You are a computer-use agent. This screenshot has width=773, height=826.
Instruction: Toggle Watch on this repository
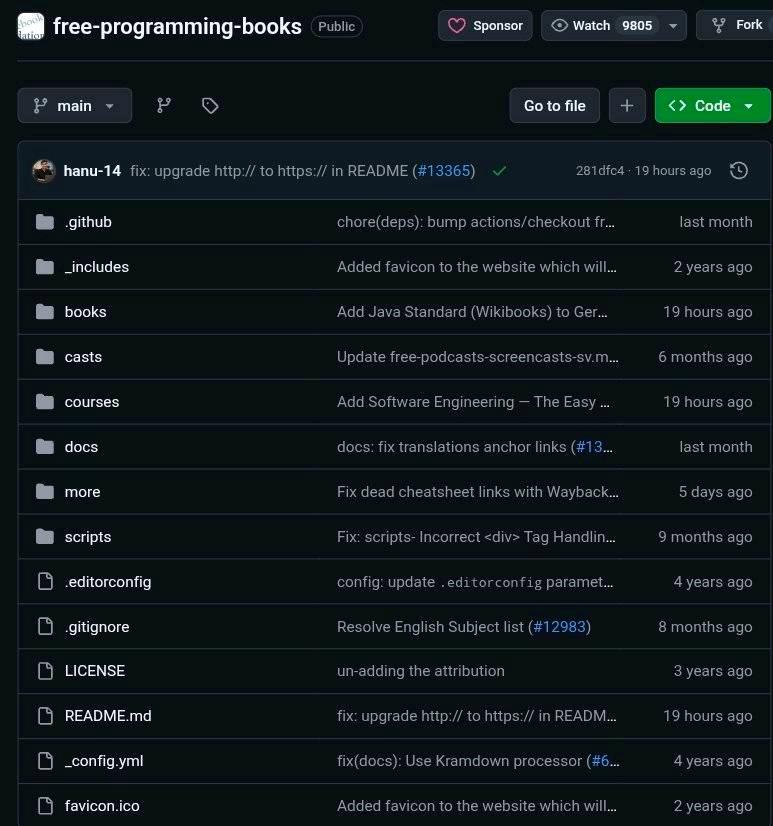pyautogui.click(x=602, y=25)
